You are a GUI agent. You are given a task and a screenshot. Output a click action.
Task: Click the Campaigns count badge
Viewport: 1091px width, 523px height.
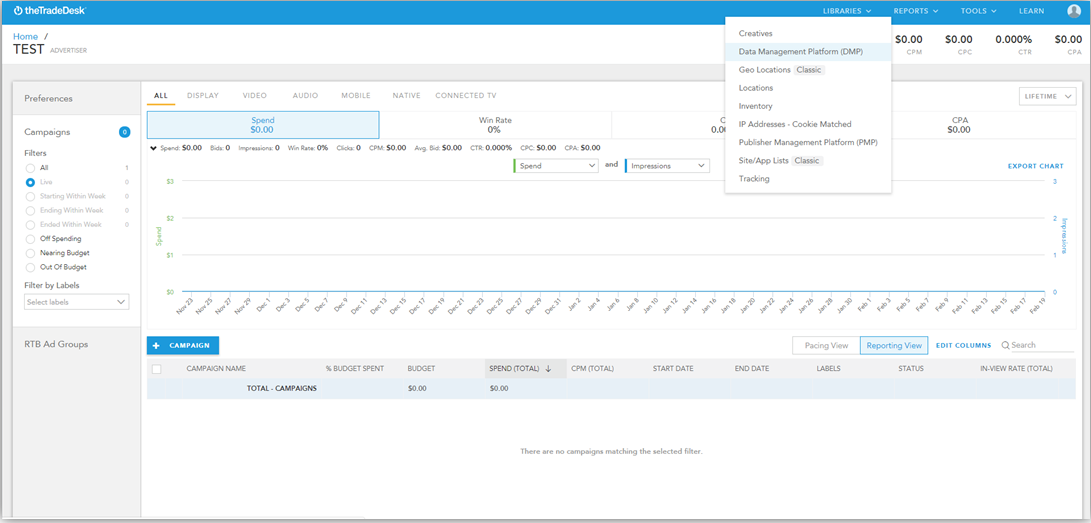pyautogui.click(x=125, y=132)
